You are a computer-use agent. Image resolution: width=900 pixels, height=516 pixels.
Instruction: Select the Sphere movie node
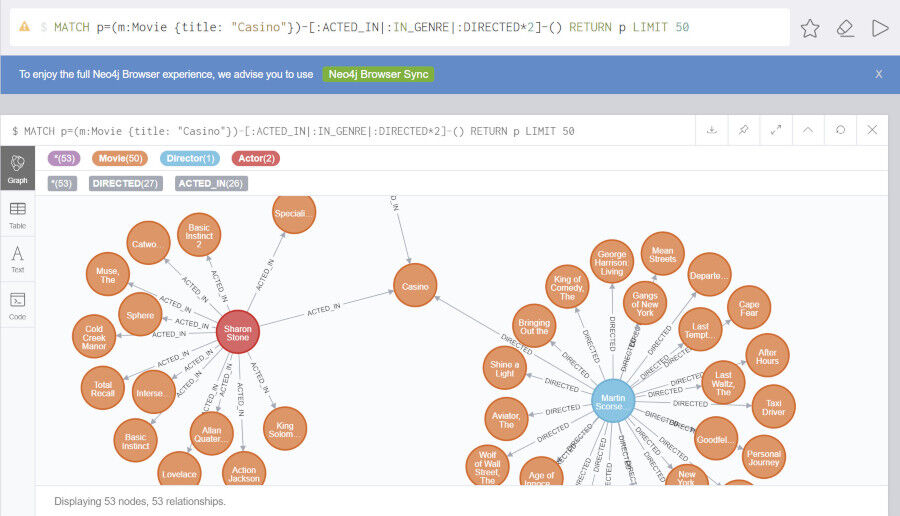[140, 315]
